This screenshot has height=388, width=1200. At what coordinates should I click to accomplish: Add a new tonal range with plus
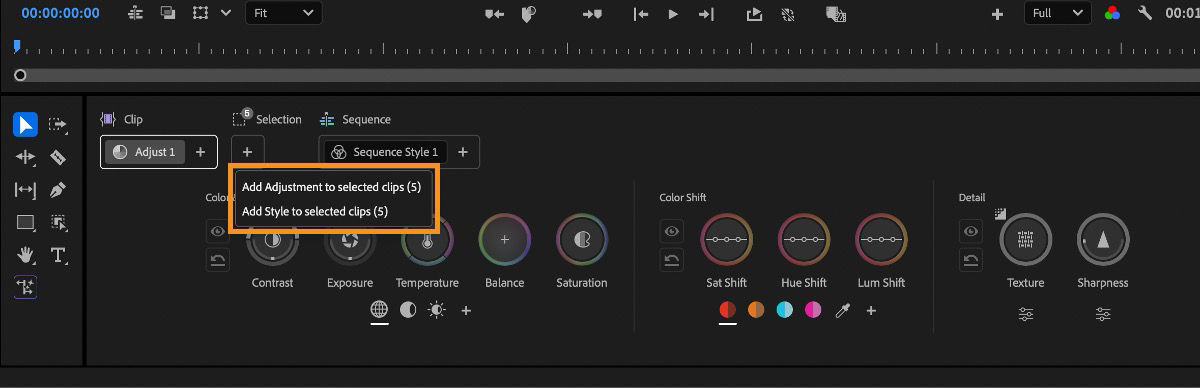click(466, 310)
